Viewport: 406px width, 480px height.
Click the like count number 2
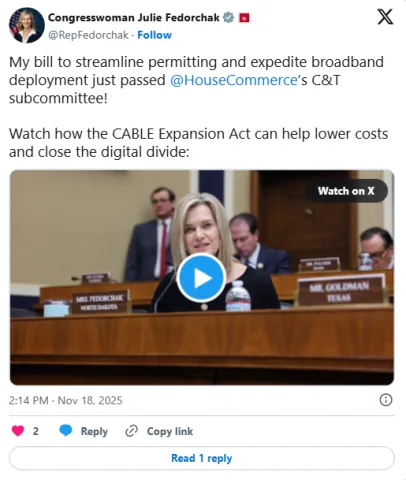click(x=36, y=431)
